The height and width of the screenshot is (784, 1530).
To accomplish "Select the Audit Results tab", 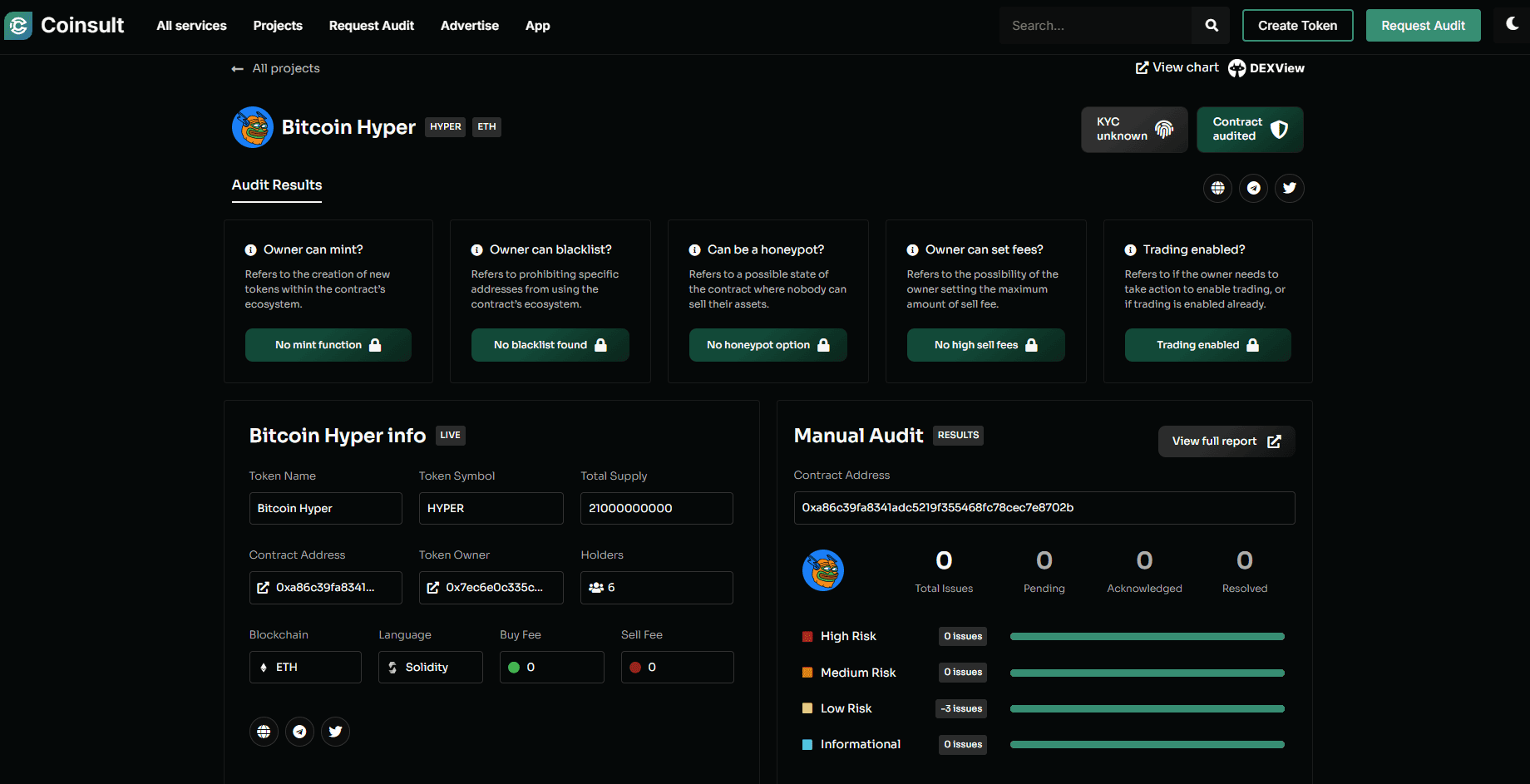I will pos(276,185).
